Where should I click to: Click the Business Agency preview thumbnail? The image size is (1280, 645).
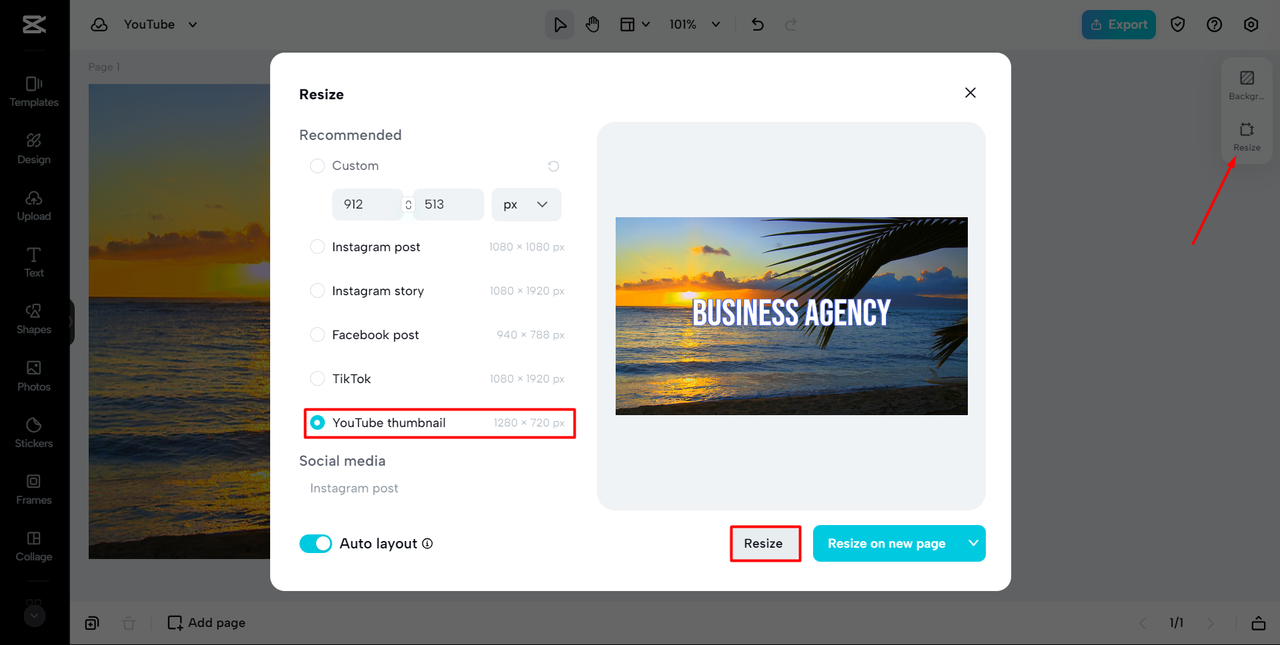pos(791,316)
